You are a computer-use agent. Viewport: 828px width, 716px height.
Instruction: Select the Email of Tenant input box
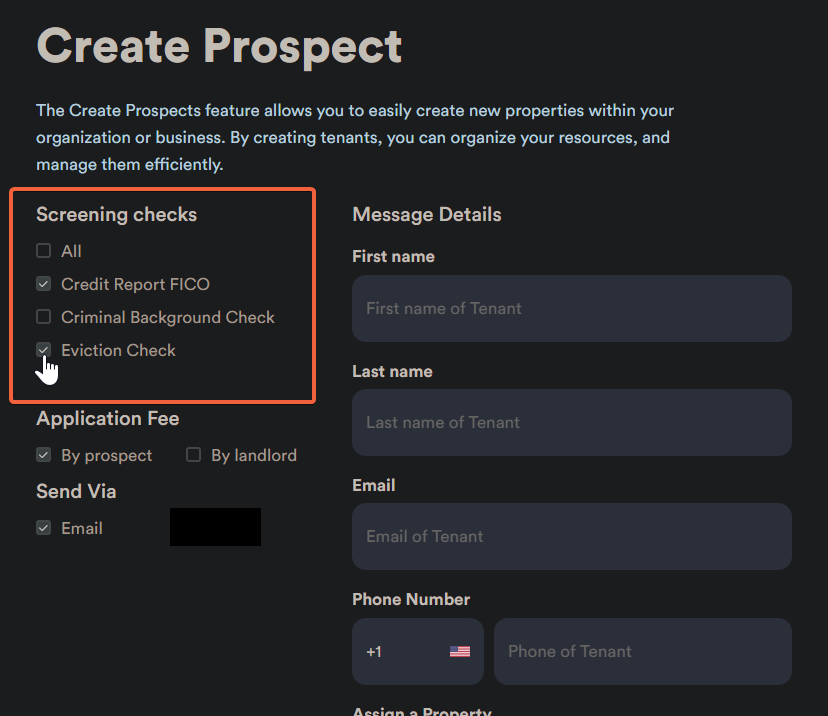pyautogui.click(x=571, y=537)
